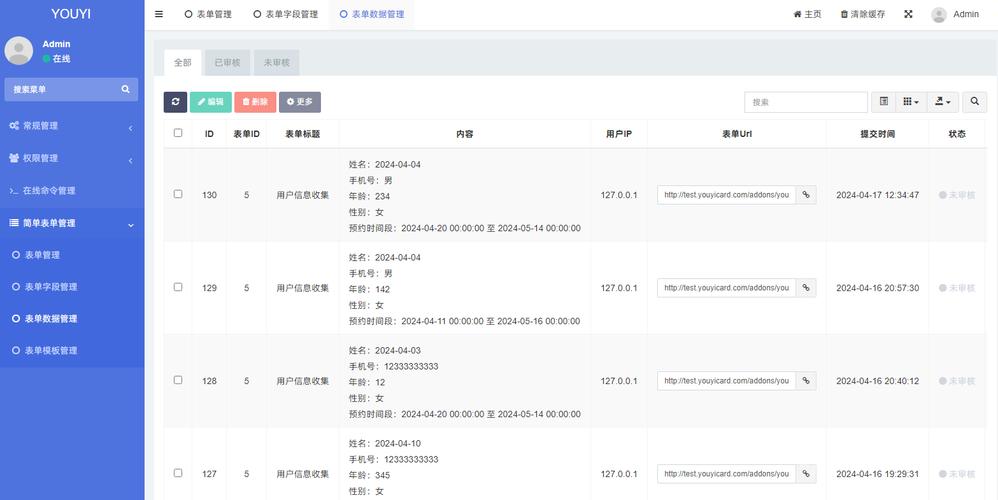Toggle 未审核 status of row 130
Screen dimensions: 998x500
pyautogui.click(x=957, y=195)
